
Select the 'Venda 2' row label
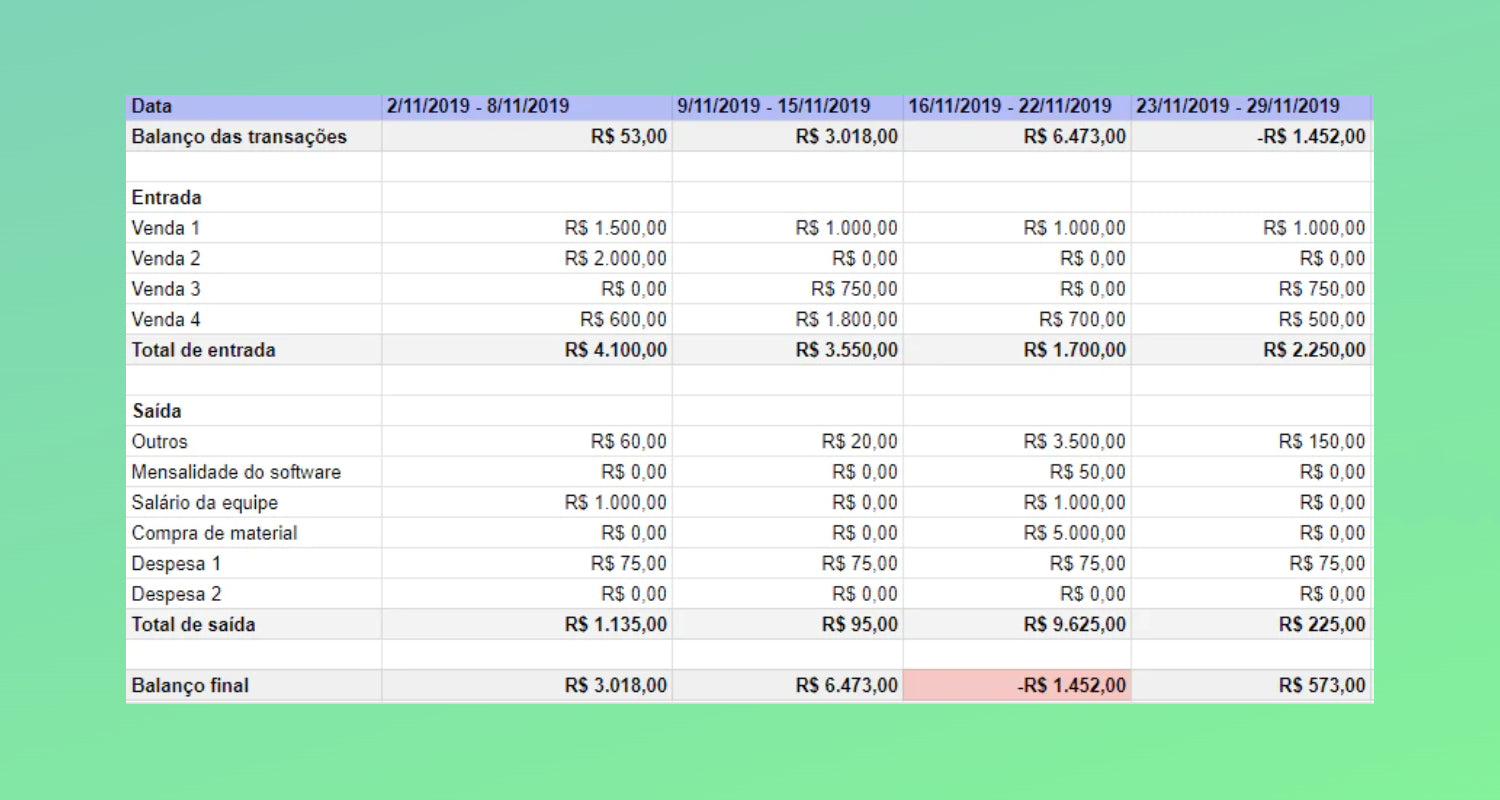[254, 259]
